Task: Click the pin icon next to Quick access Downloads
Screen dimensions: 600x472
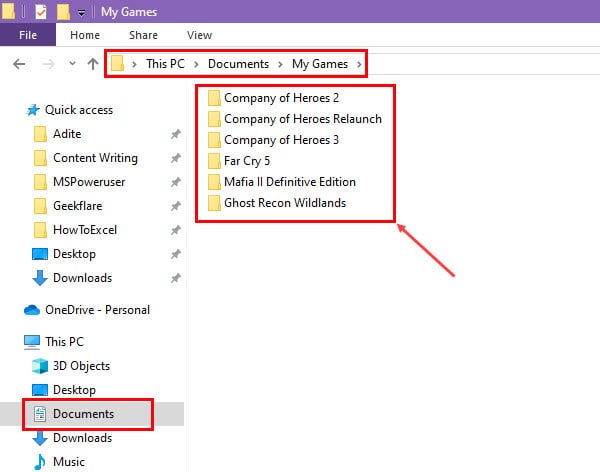Action: (176, 278)
